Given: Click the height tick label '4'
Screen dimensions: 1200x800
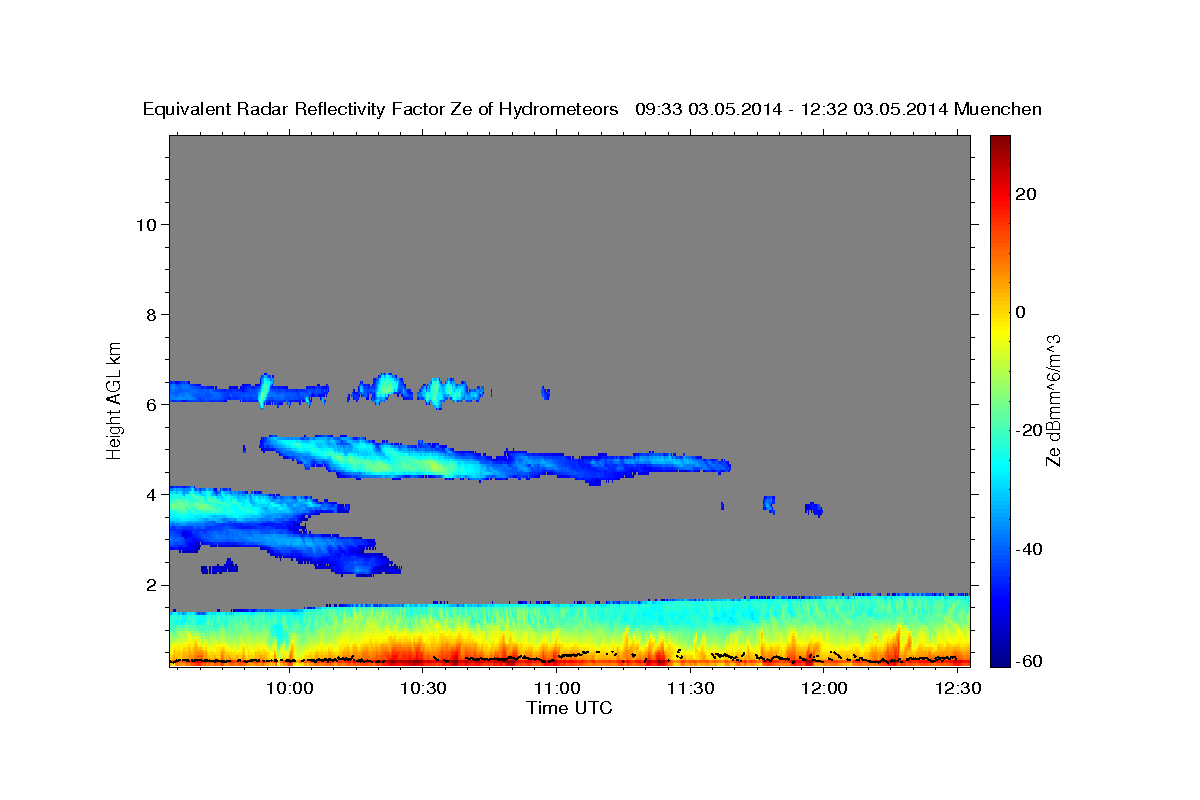Looking at the screenshot, I should pyautogui.click(x=150, y=494).
